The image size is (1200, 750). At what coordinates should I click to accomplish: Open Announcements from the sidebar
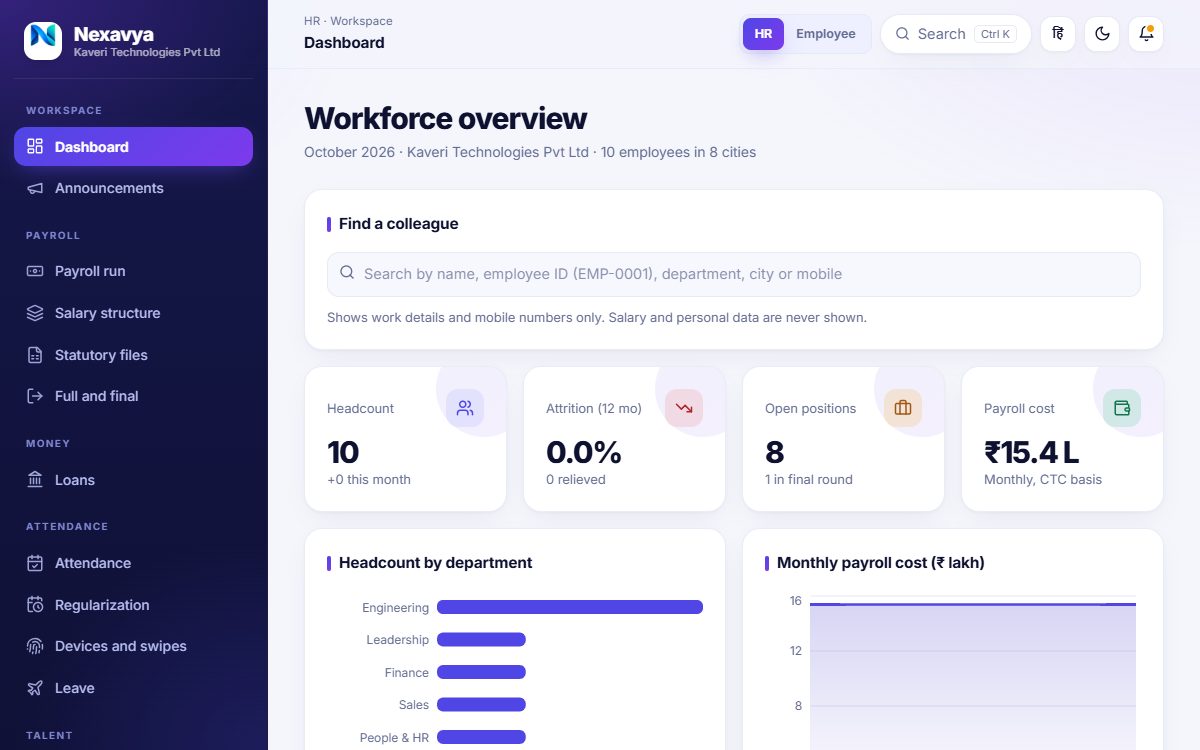tap(133, 188)
